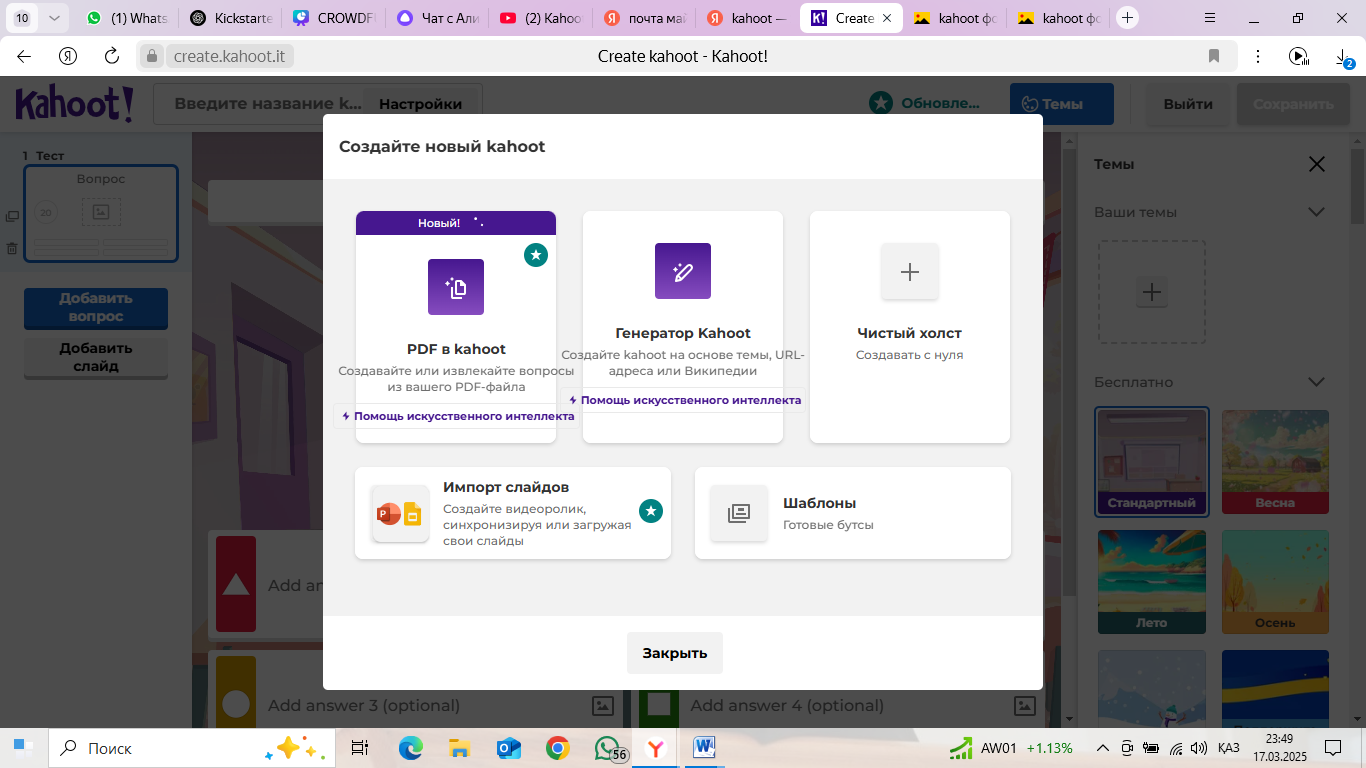Viewport: 1366px width, 768px height.
Task: Open a new browser tab with plus
Action: [x=1127, y=18]
